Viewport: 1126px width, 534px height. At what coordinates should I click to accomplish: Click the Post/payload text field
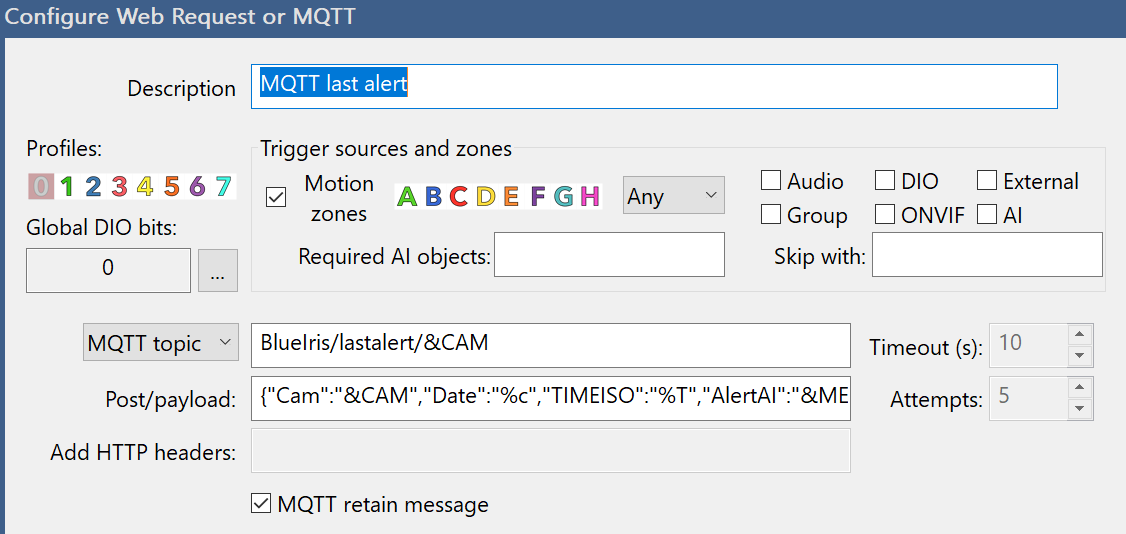(551, 399)
